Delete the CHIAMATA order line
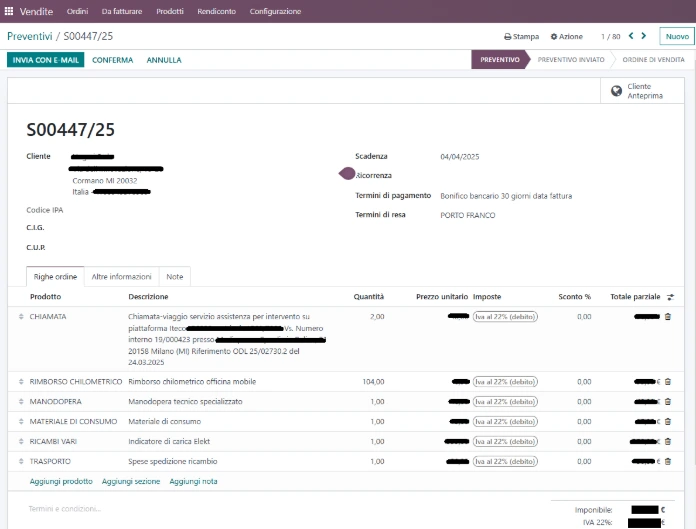This screenshot has width=696, height=529. [668, 316]
